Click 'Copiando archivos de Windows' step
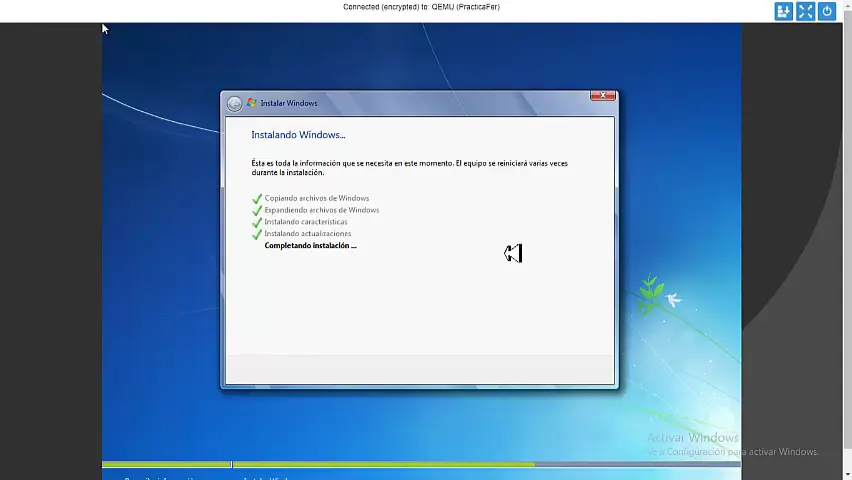 (317, 198)
